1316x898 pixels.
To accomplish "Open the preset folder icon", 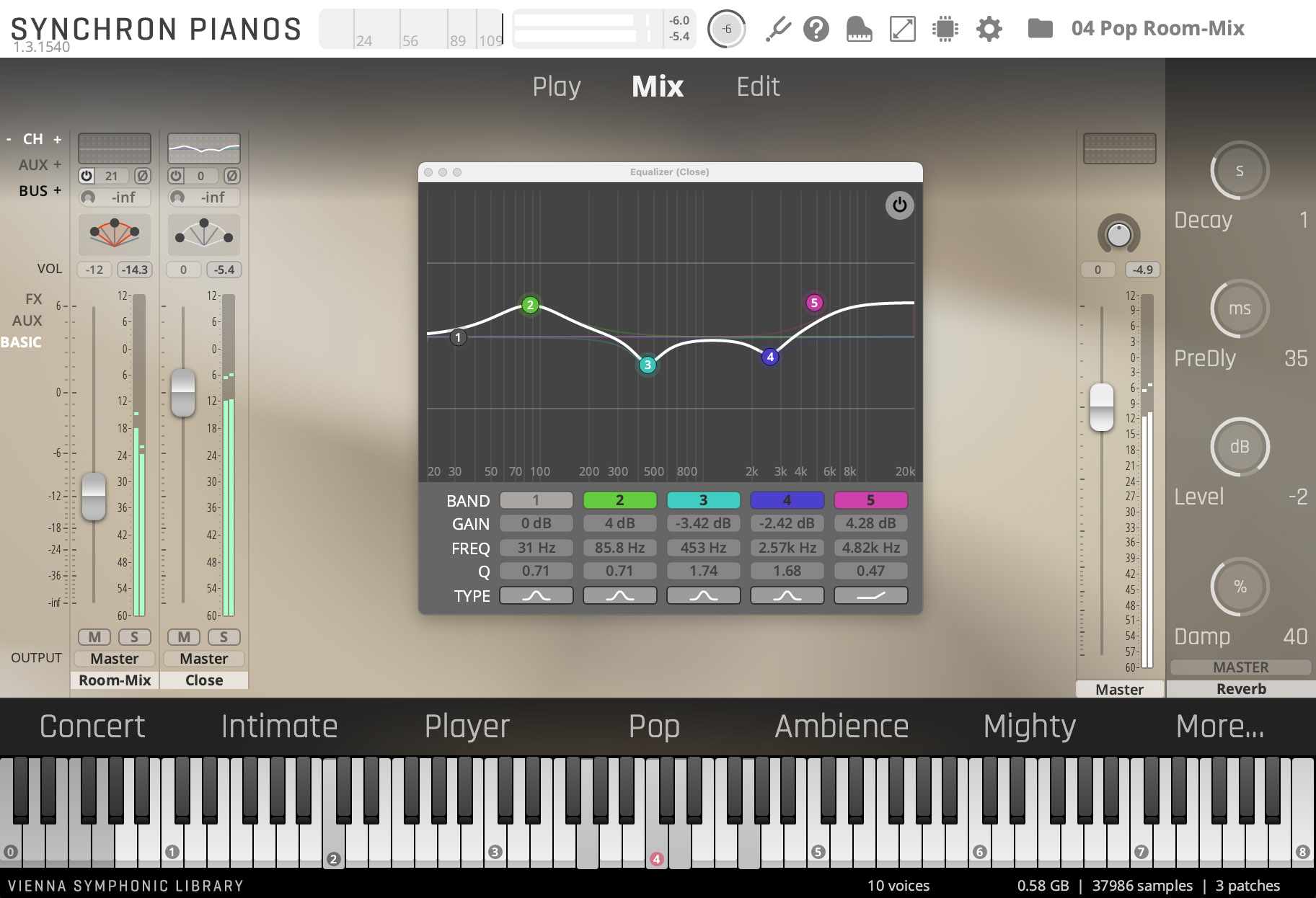I will 1040,29.
